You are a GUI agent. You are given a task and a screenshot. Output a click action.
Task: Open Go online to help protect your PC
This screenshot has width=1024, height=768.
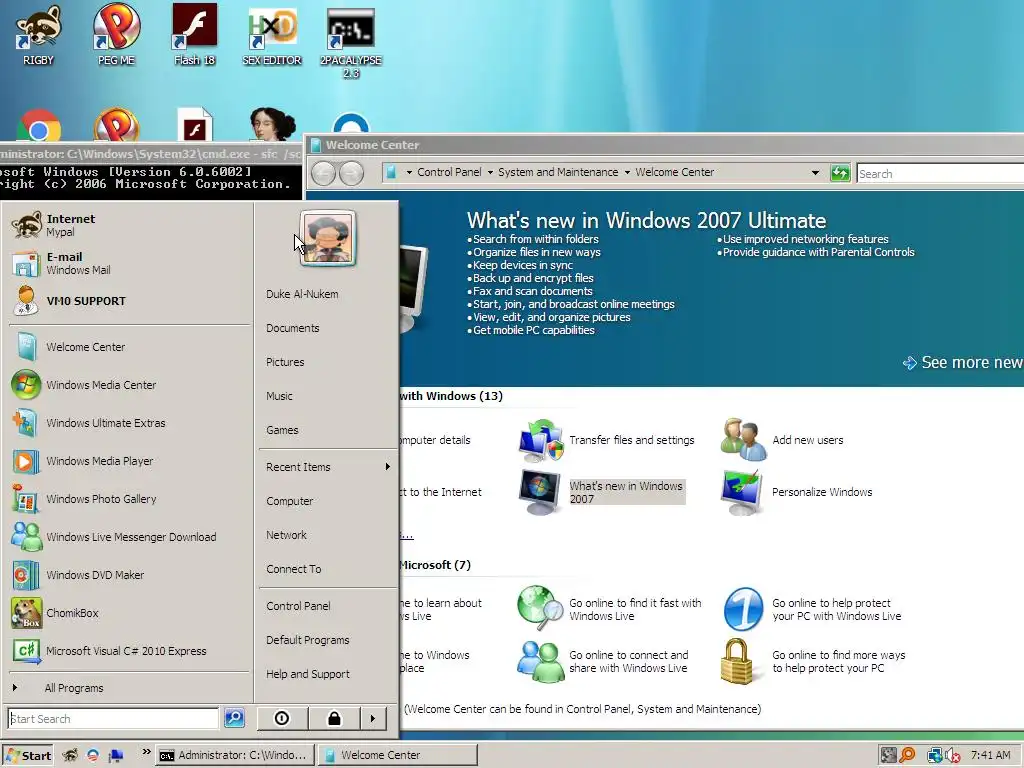coord(812,609)
